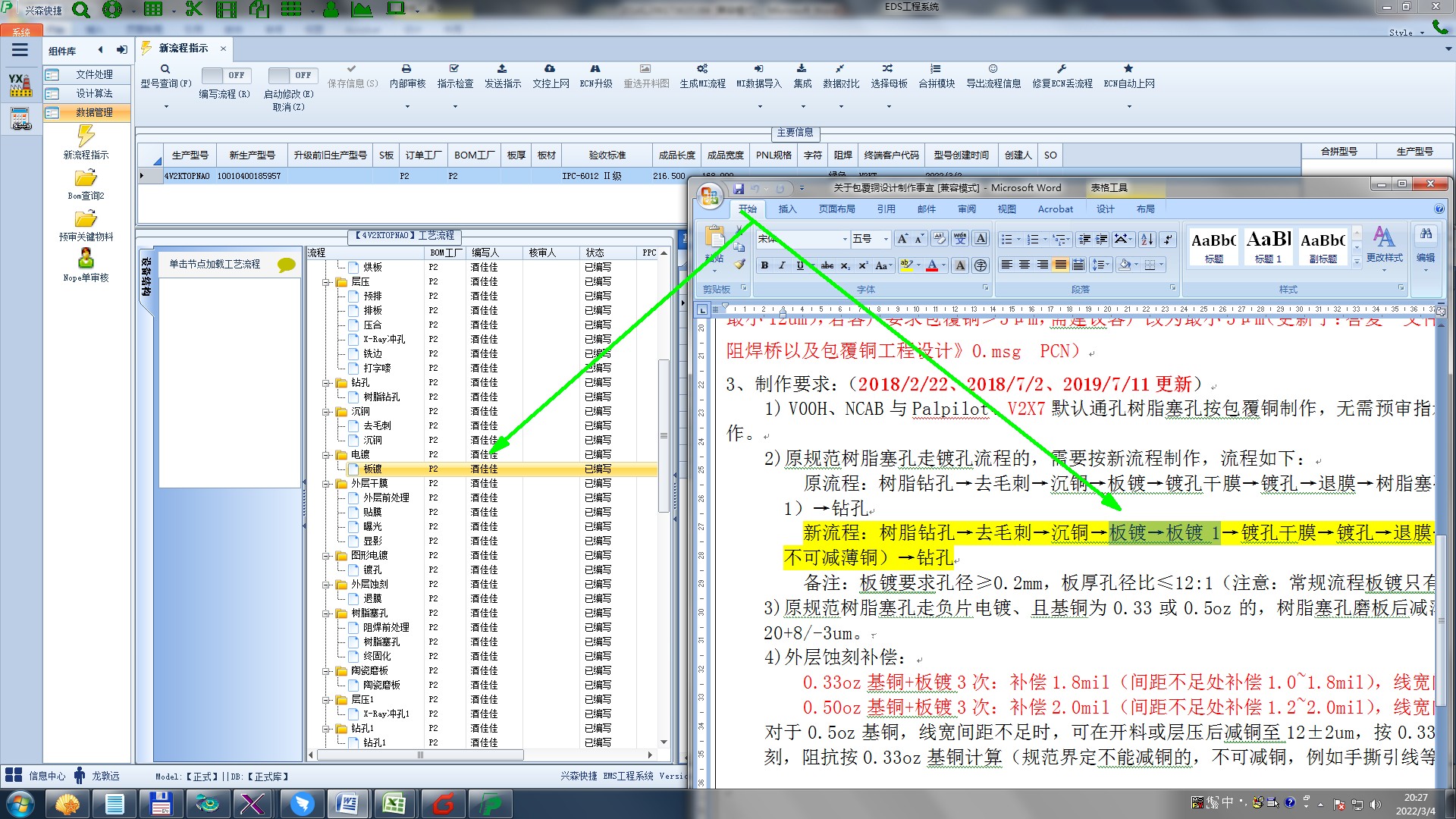Open the font size 五号 dropdown

885,239
